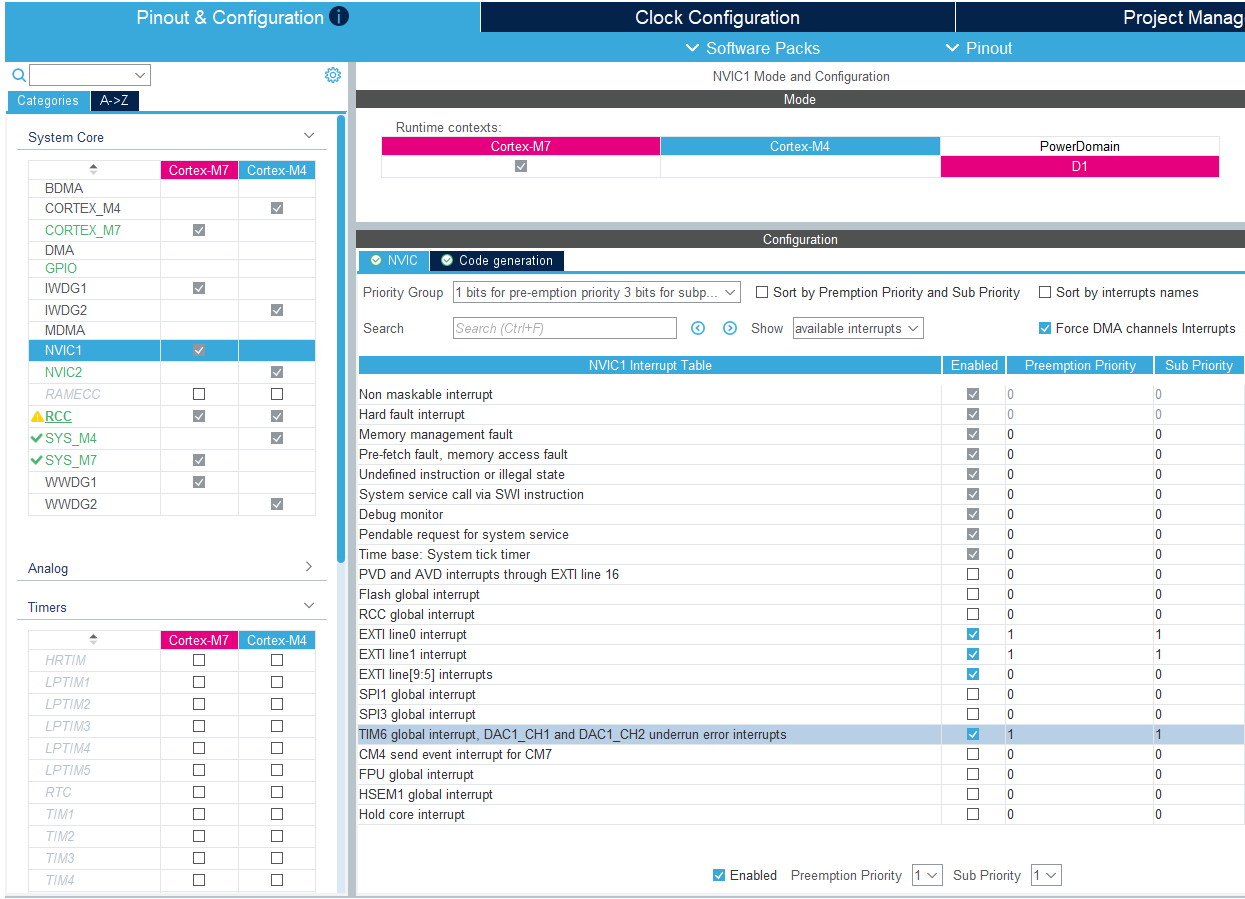Uncheck Force DMA channels Interrupts
Image resolution: width=1245 pixels, height=899 pixels.
pyautogui.click(x=1045, y=328)
